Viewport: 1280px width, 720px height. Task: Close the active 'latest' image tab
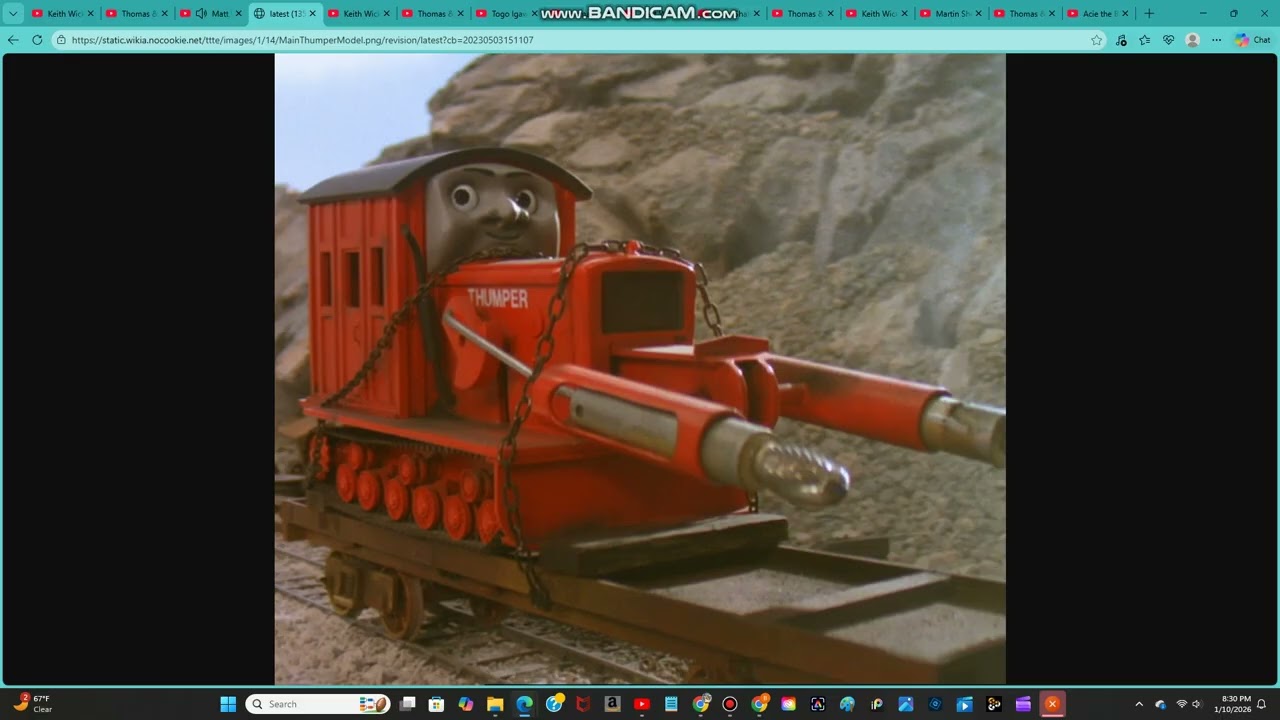coord(312,14)
